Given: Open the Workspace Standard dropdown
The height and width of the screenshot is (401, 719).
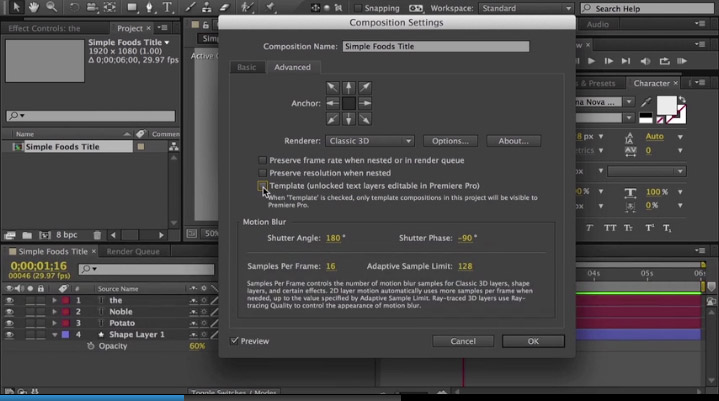Looking at the screenshot, I should [526, 8].
